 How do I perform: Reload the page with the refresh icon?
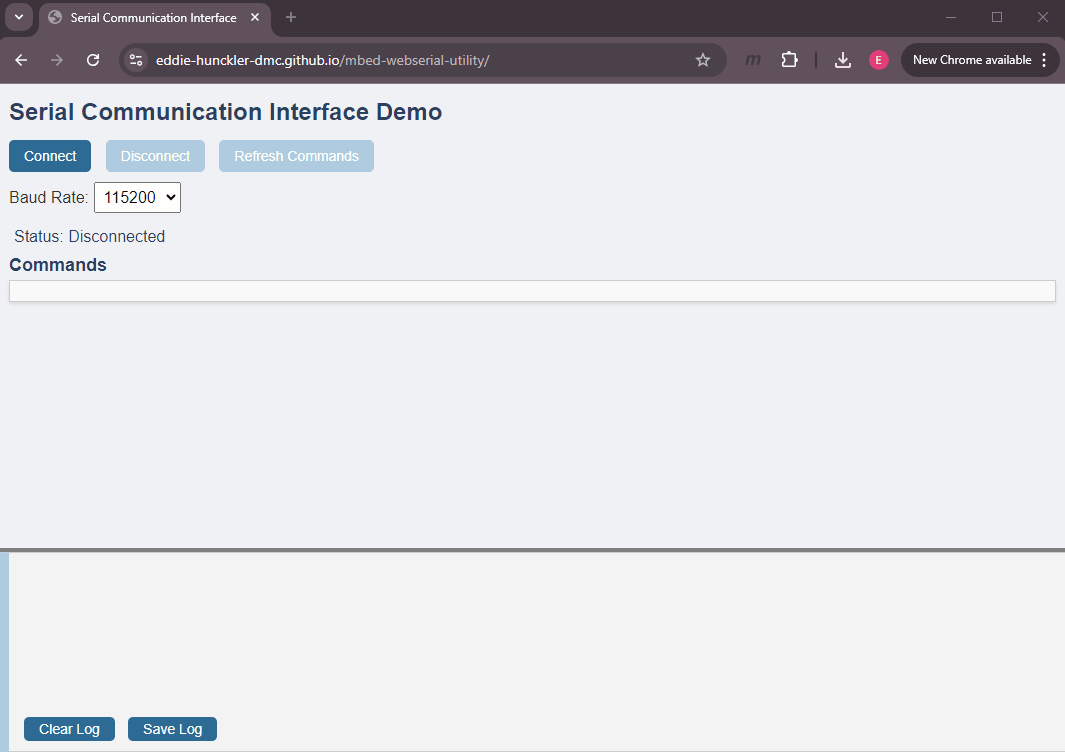93,60
